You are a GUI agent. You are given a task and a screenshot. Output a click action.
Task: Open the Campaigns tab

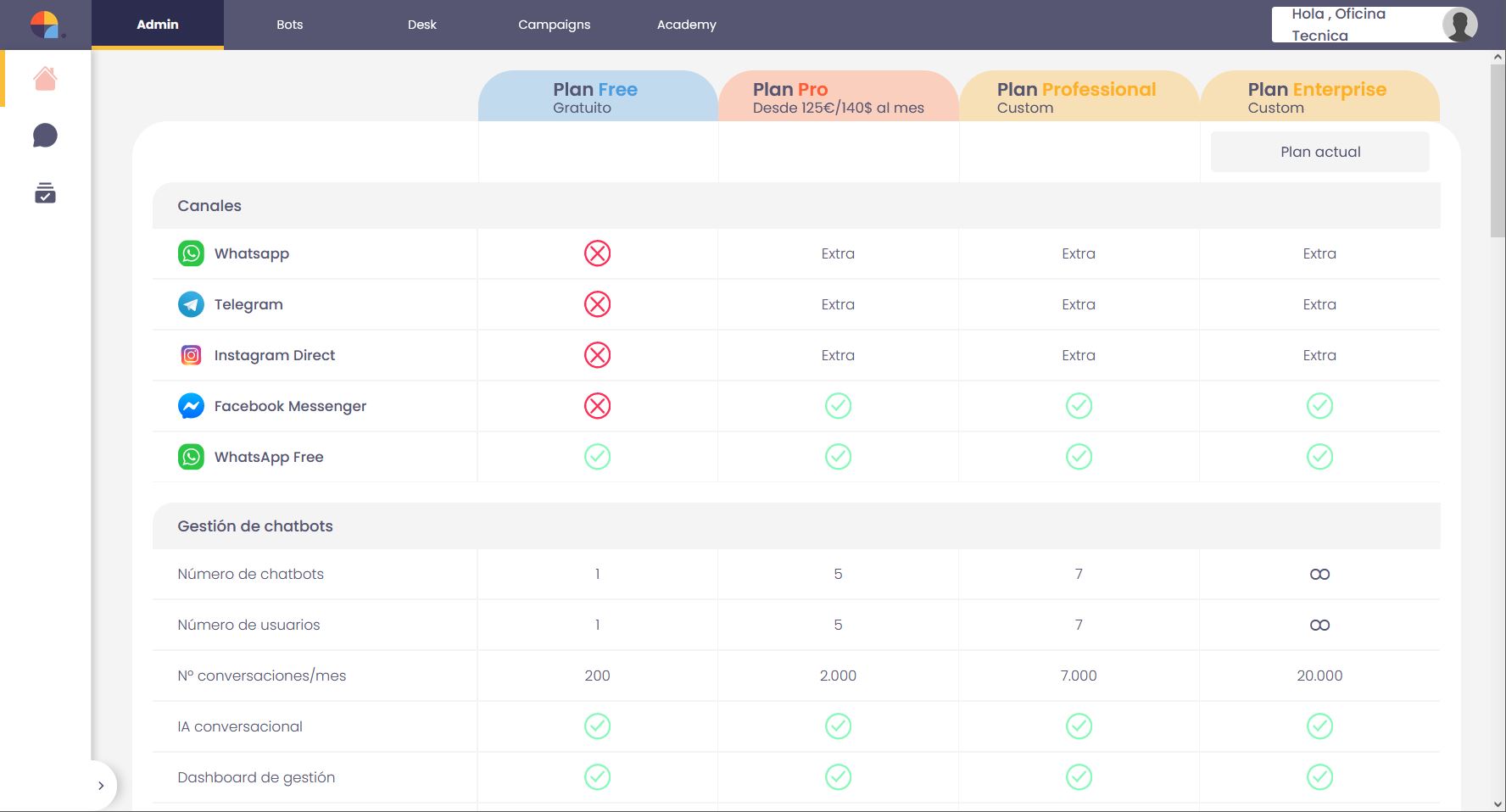(554, 25)
